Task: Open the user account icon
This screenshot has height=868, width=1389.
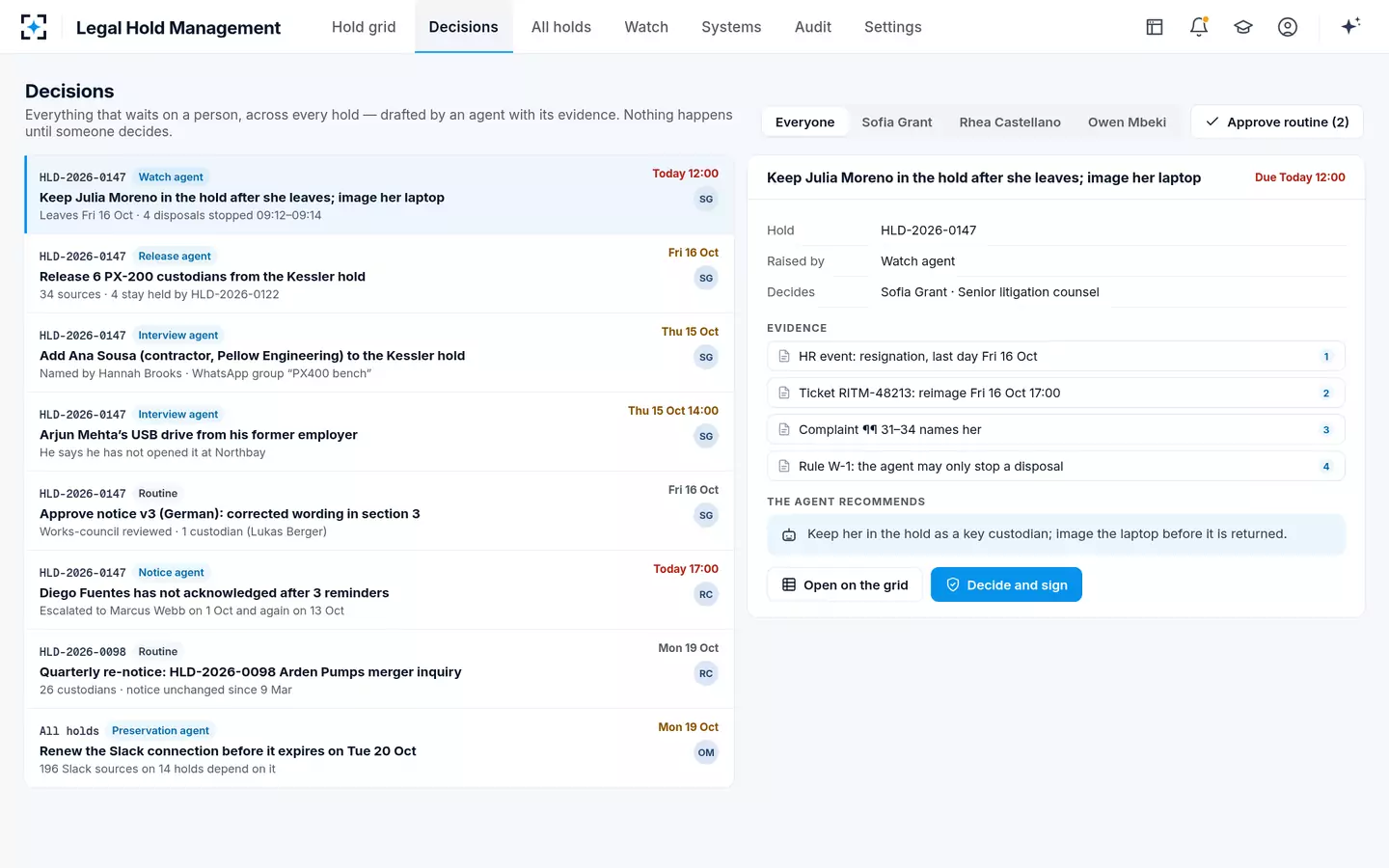Action: [x=1288, y=27]
